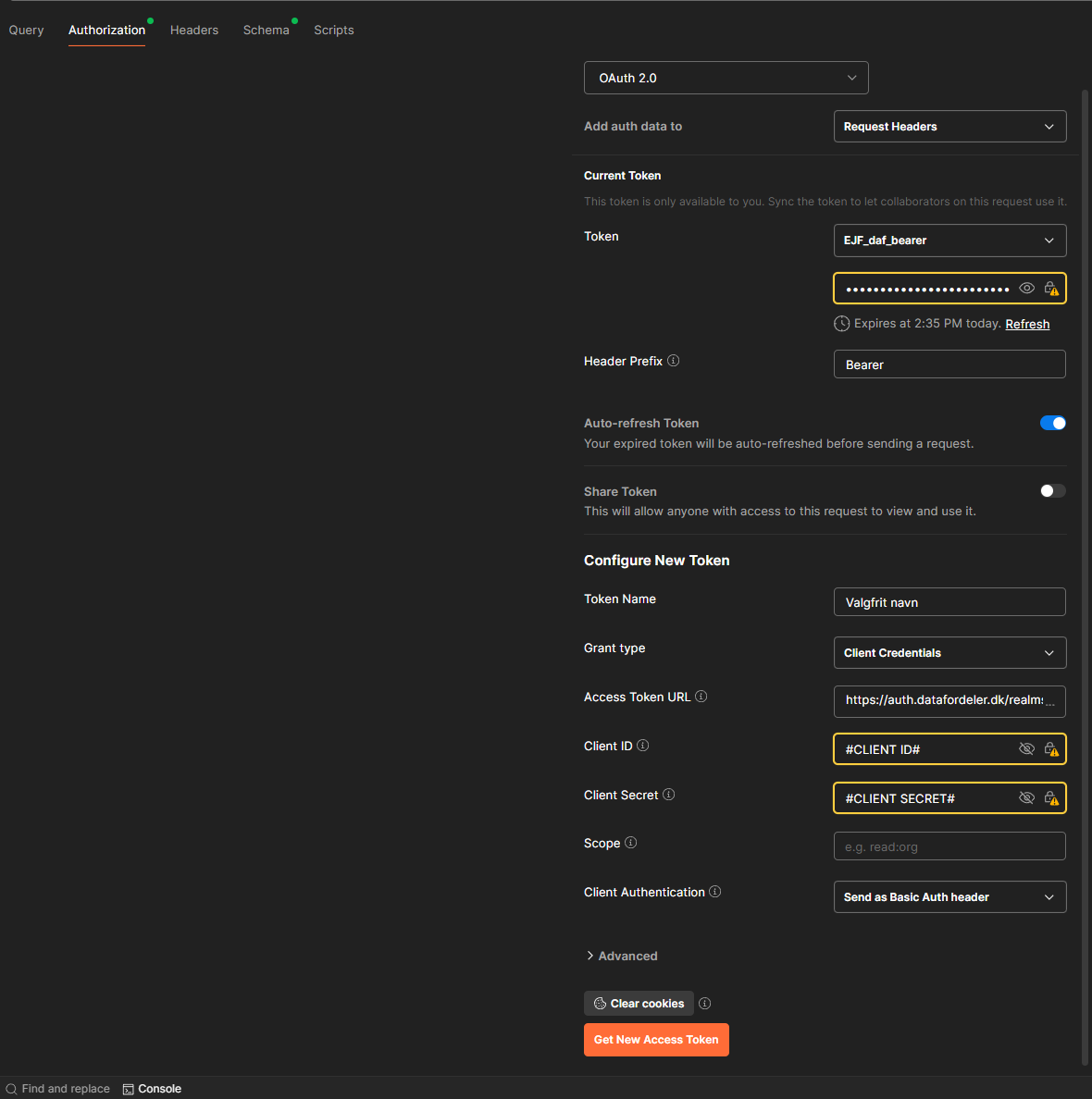The height and width of the screenshot is (1099, 1092).
Task: Click the info icon beside Clear cookies button
Action: click(x=705, y=1004)
